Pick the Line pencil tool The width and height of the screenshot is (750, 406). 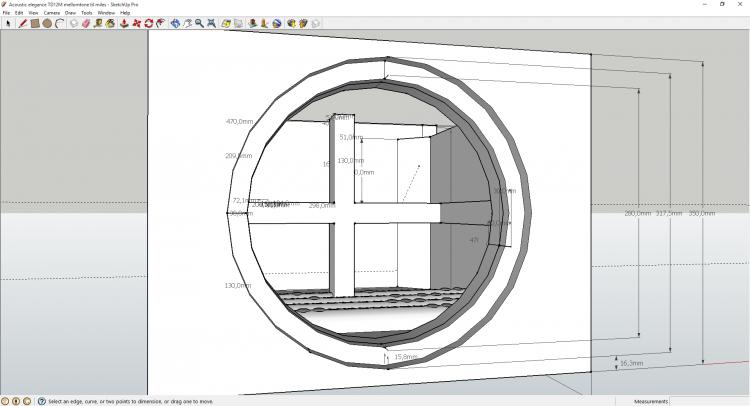tap(23, 22)
